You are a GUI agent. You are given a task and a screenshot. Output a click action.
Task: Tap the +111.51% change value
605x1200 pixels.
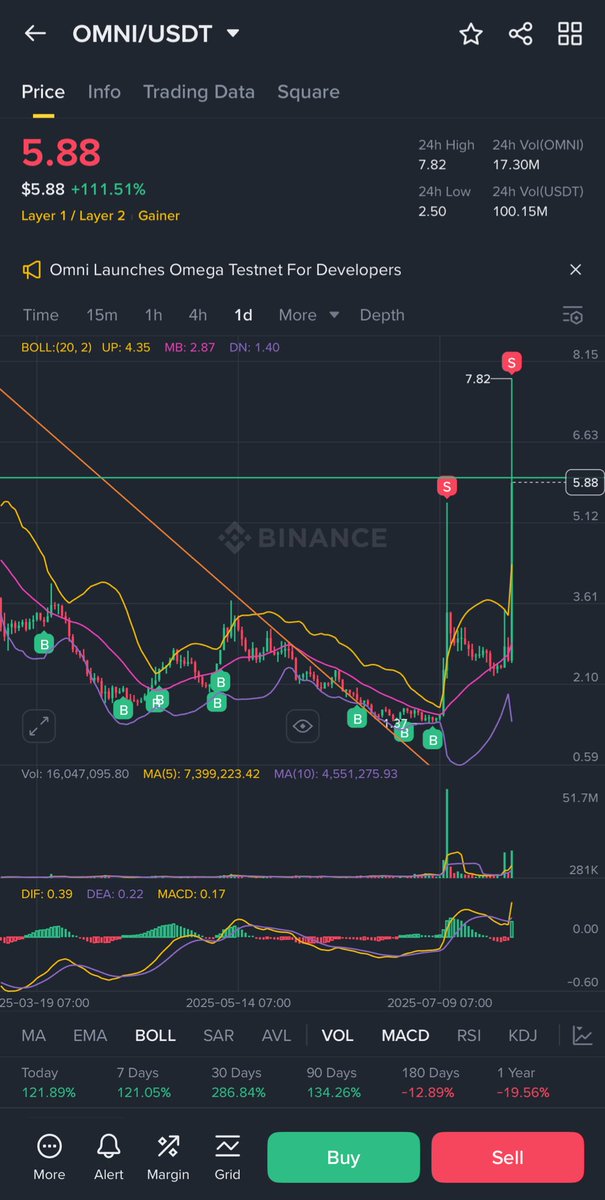pos(108,189)
